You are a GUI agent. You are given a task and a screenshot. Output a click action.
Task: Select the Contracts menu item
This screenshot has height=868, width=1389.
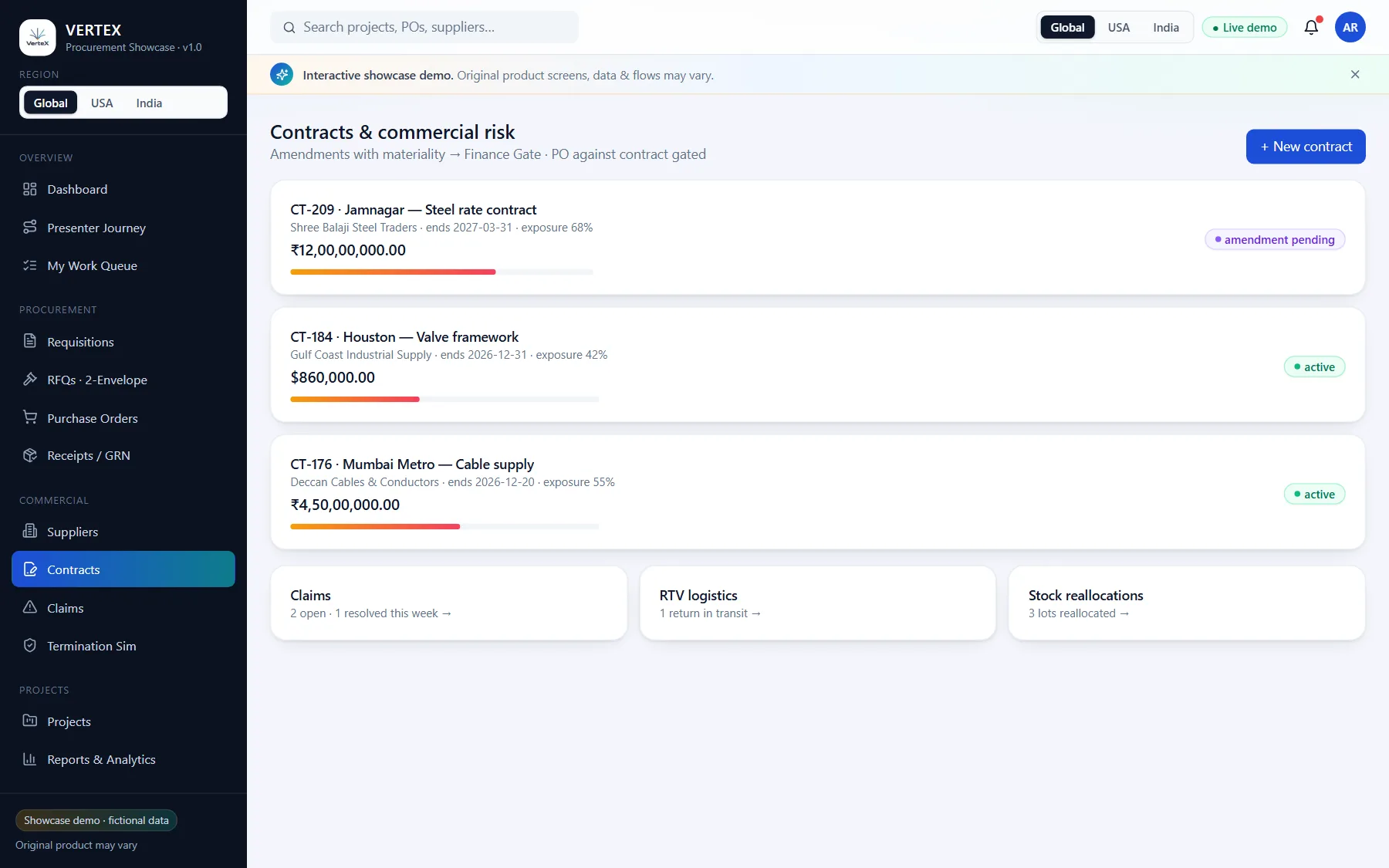[x=123, y=569]
